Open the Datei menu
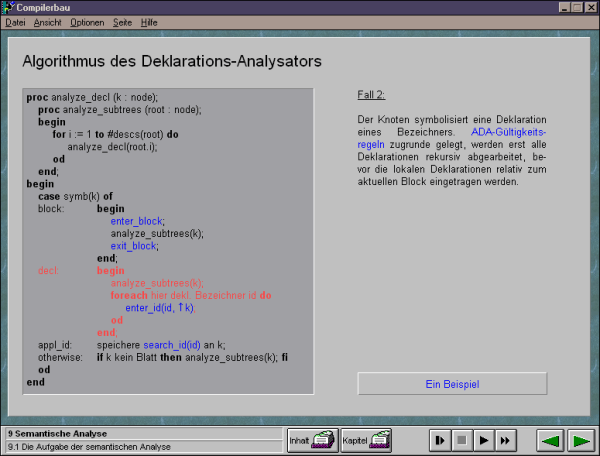Image resolution: width=600 pixels, height=456 pixels. [15, 23]
